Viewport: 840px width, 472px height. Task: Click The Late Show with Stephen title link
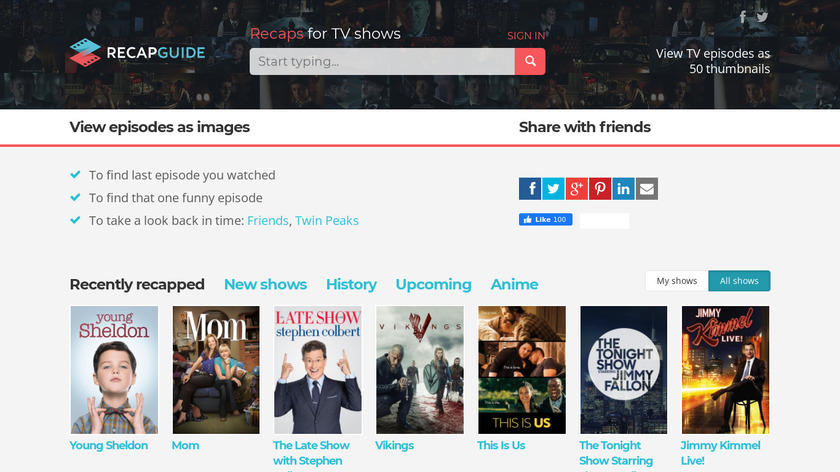coord(311,453)
